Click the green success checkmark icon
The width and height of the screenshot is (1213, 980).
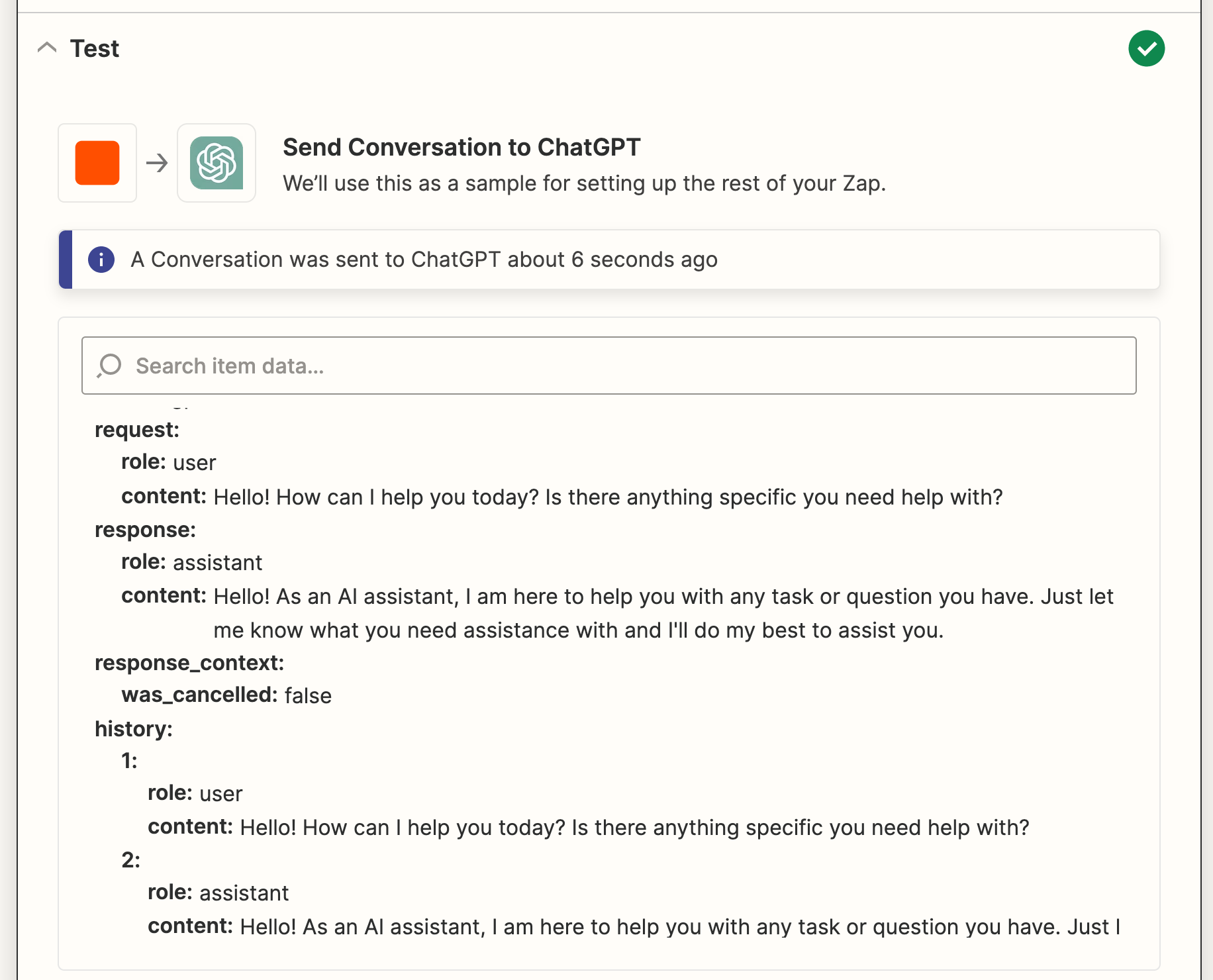pyautogui.click(x=1146, y=48)
